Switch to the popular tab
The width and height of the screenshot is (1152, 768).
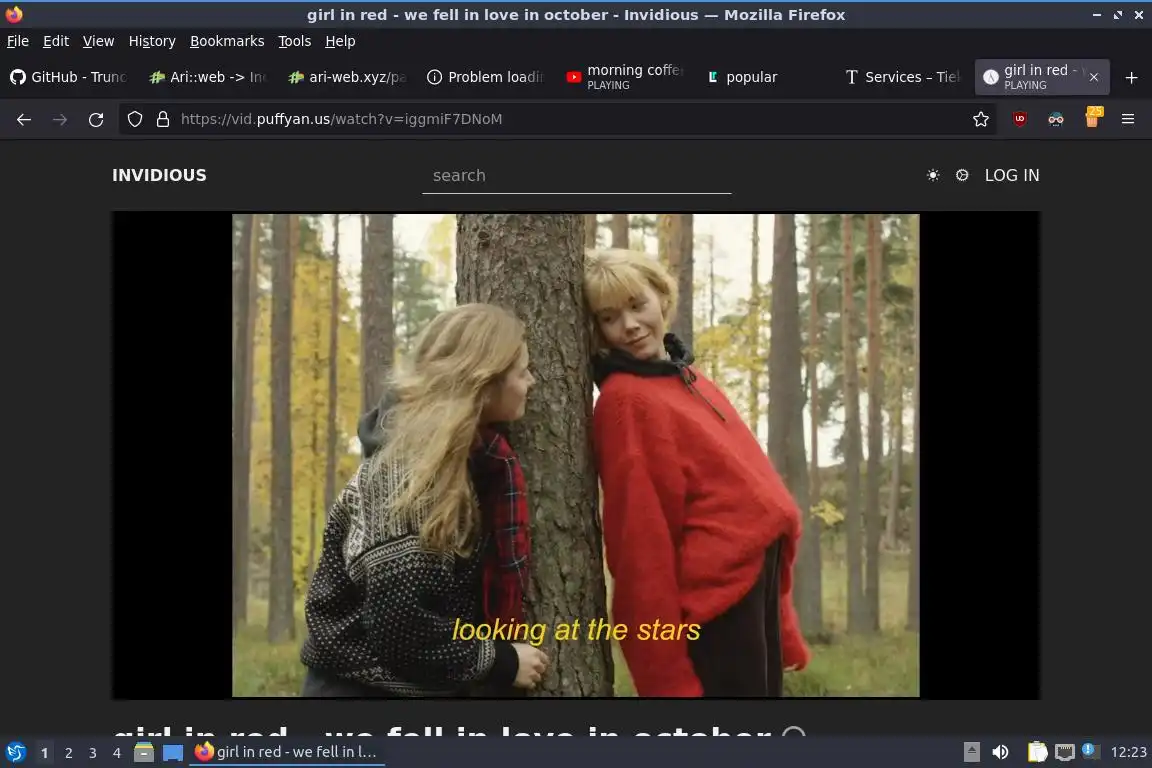click(x=764, y=77)
